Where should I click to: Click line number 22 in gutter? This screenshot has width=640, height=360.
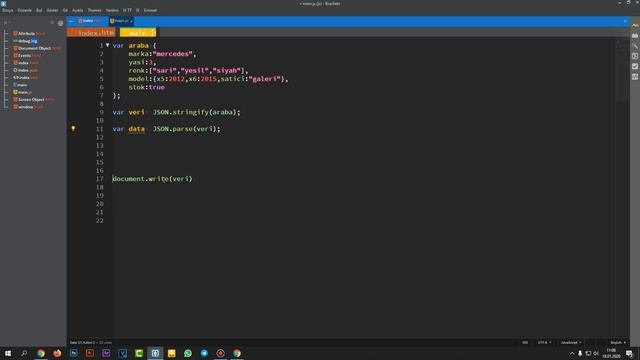pyautogui.click(x=100, y=220)
